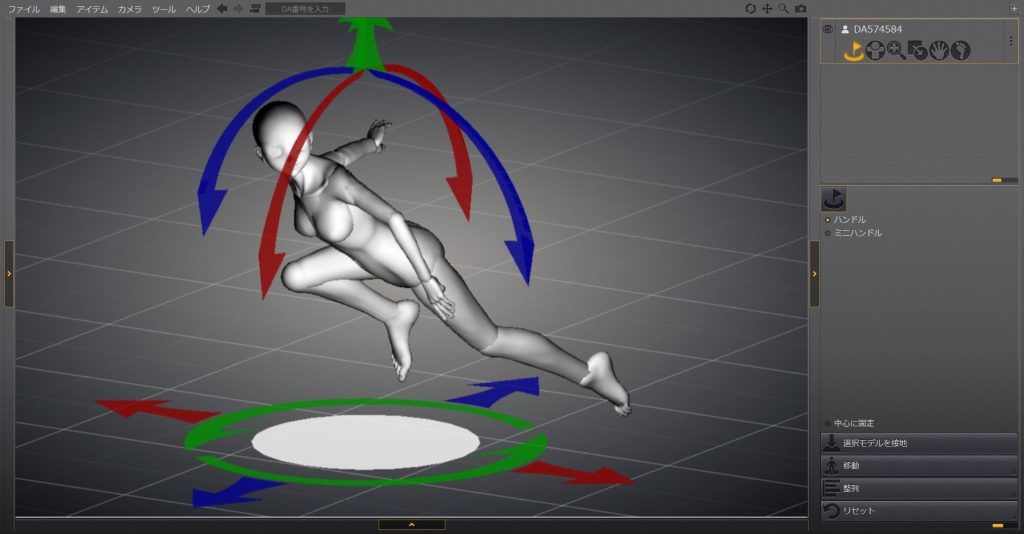
Task: Click the リセット button
Action: [x=919, y=511]
